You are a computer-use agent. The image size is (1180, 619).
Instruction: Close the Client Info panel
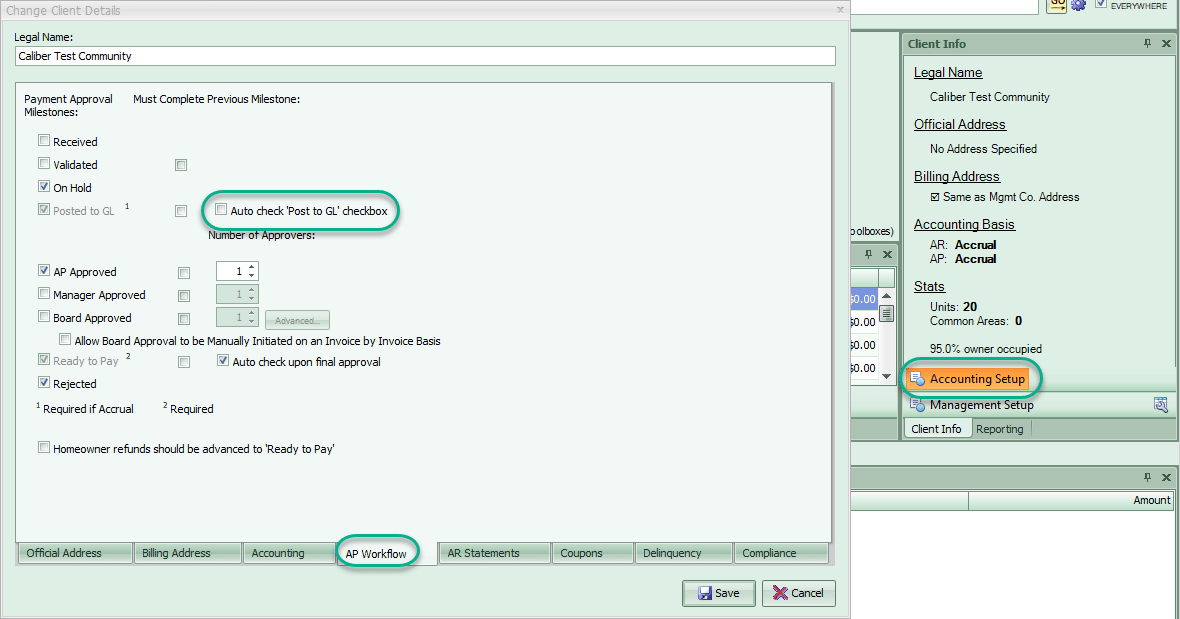(1166, 44)
